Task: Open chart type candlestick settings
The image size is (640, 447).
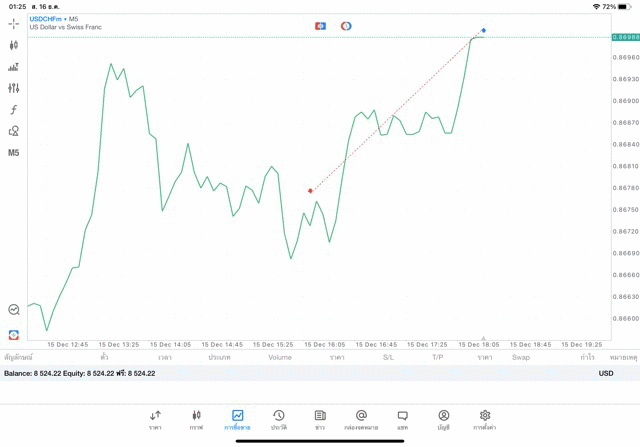Action: click(x=14, y=45)
